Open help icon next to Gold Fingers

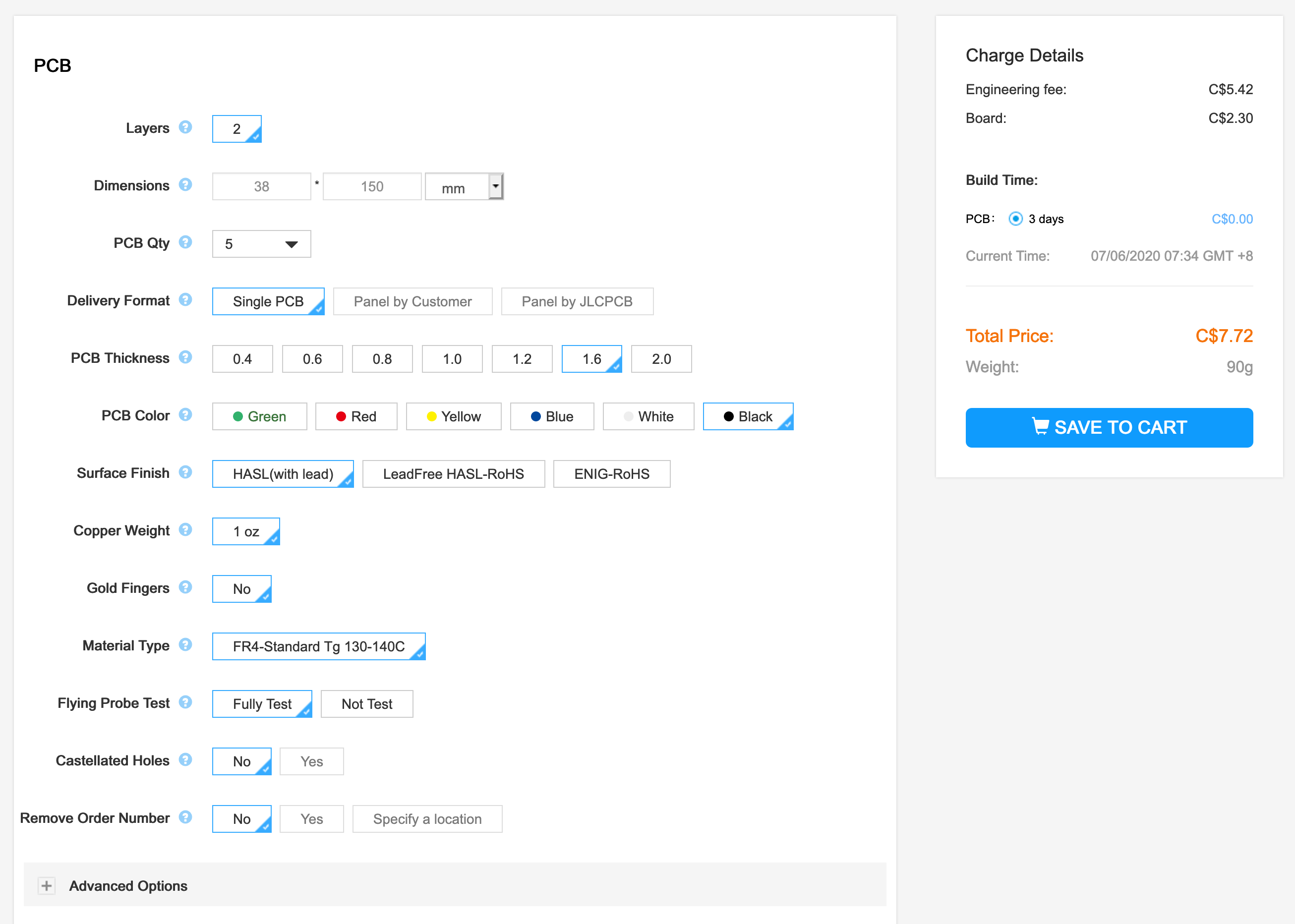coord(185,587)
